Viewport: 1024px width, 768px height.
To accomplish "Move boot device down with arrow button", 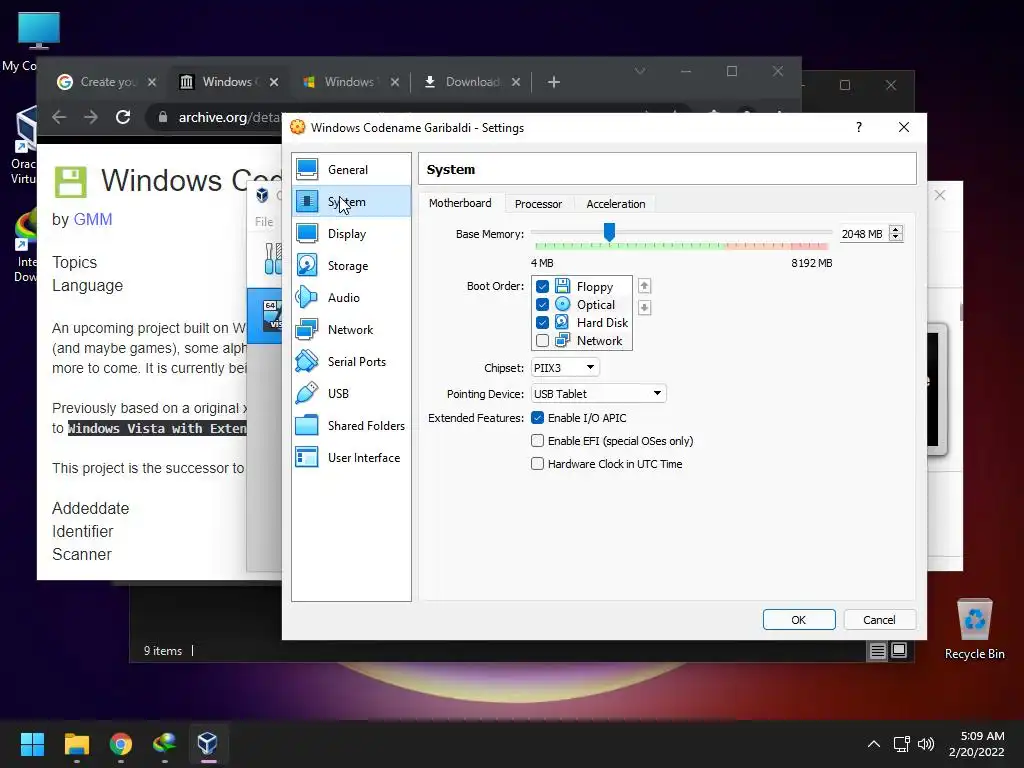I will tap(645, 308).
